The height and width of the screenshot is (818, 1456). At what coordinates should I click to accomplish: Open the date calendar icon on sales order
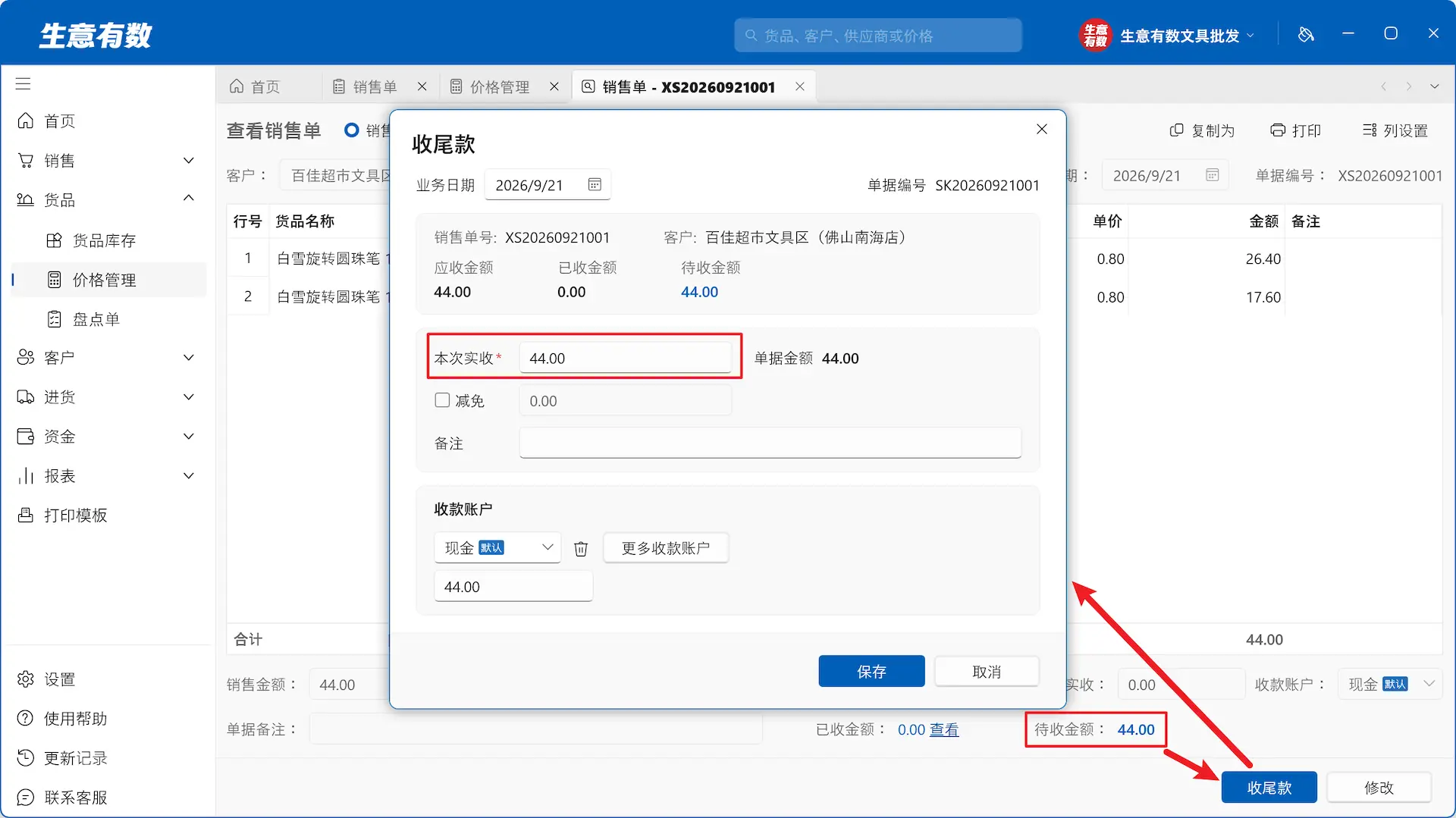[x=1213, y=175]
